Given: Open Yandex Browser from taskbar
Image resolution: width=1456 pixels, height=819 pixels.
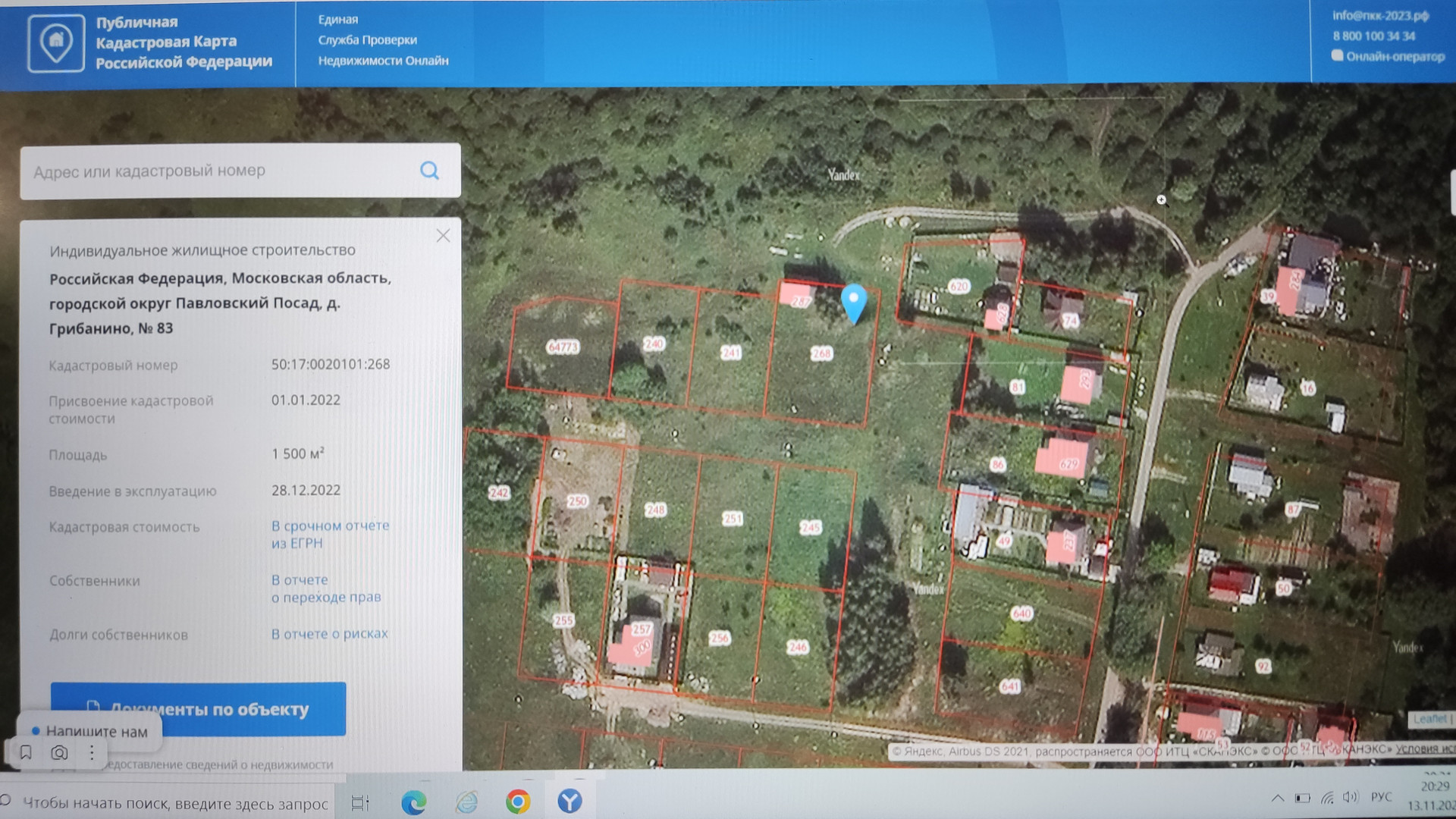Looking at the screenshot, I should click(570, 801).
